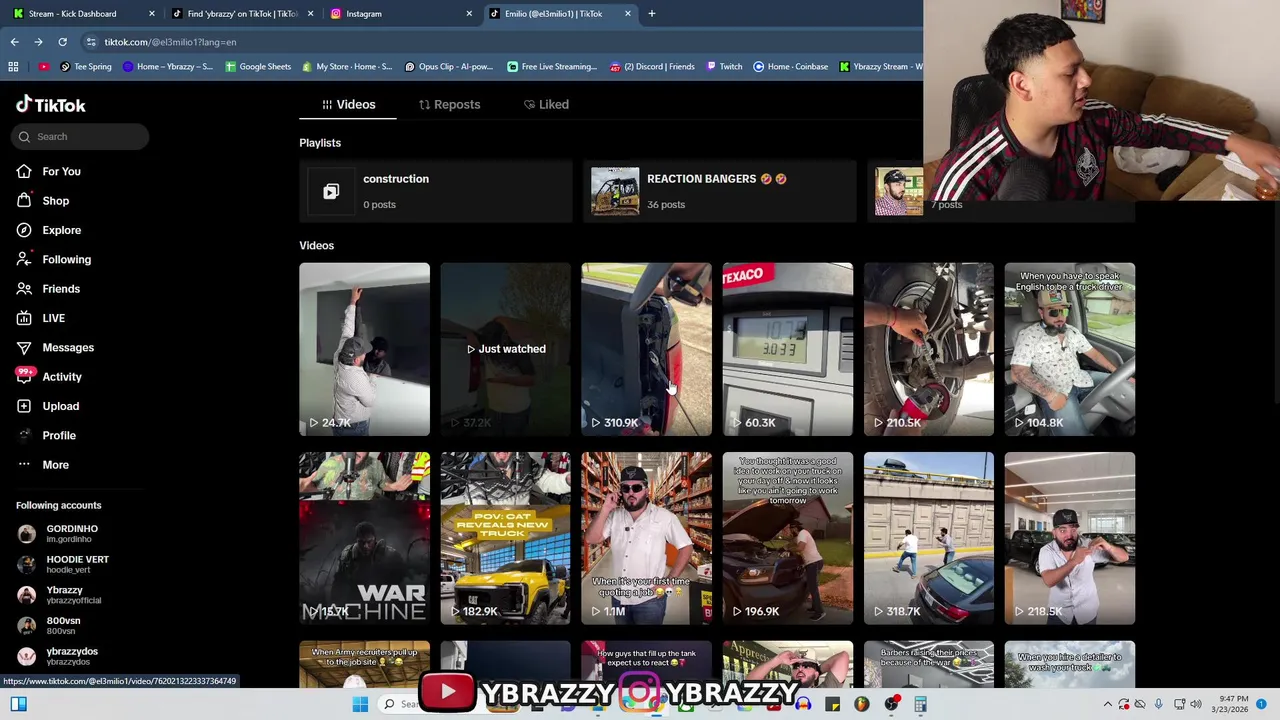Switch to the Videos tab
This screenshot has width=1280, height=720.
click(348, 104)
